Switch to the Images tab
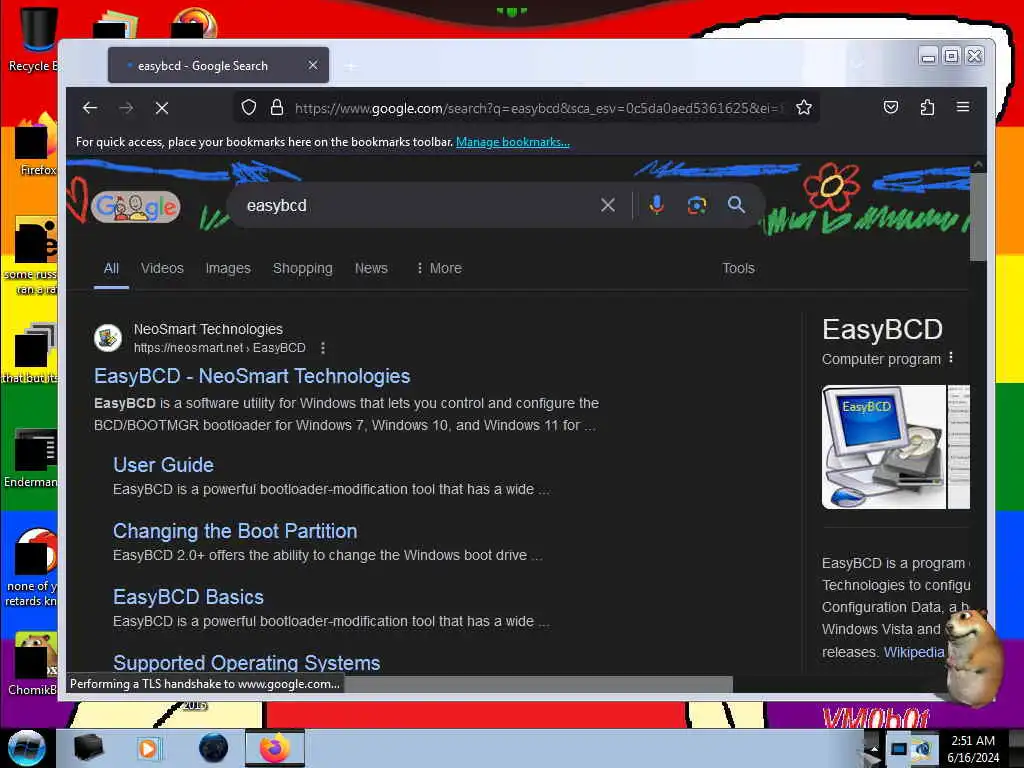Viewport: 1024px width, 768px height. click(228, 268)
